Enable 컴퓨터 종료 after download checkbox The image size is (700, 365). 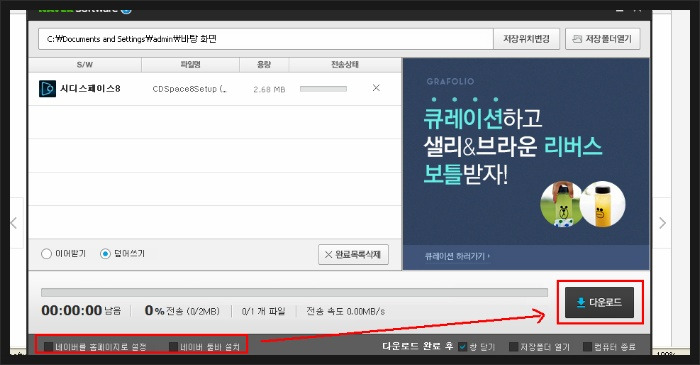tap(587, 347)
